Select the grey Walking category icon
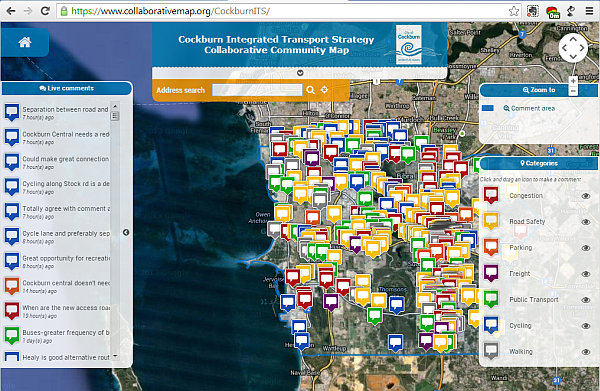 tap(491, 351)
